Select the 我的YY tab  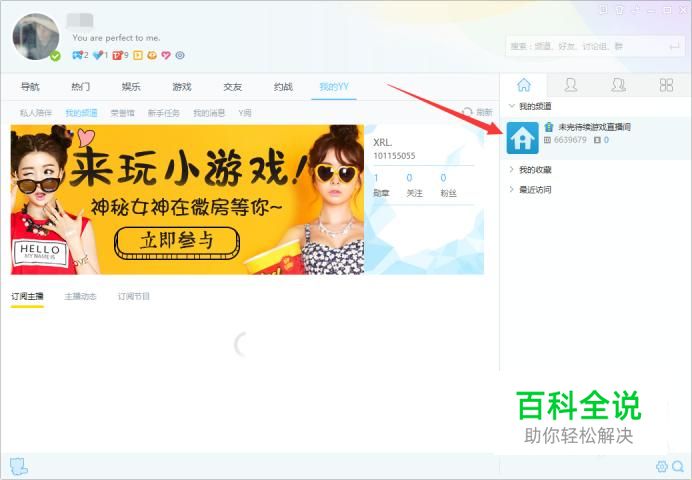[334, 86]
